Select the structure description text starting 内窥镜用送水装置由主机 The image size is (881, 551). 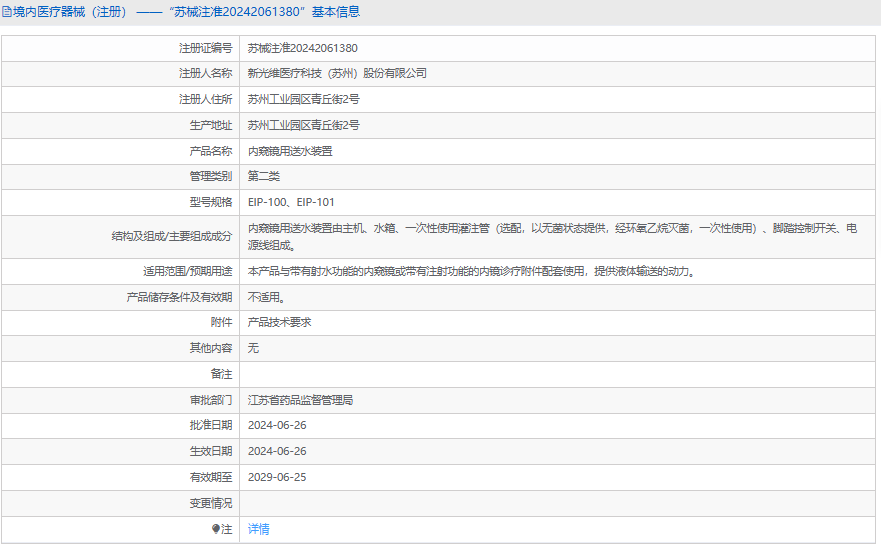coord(552,236)
